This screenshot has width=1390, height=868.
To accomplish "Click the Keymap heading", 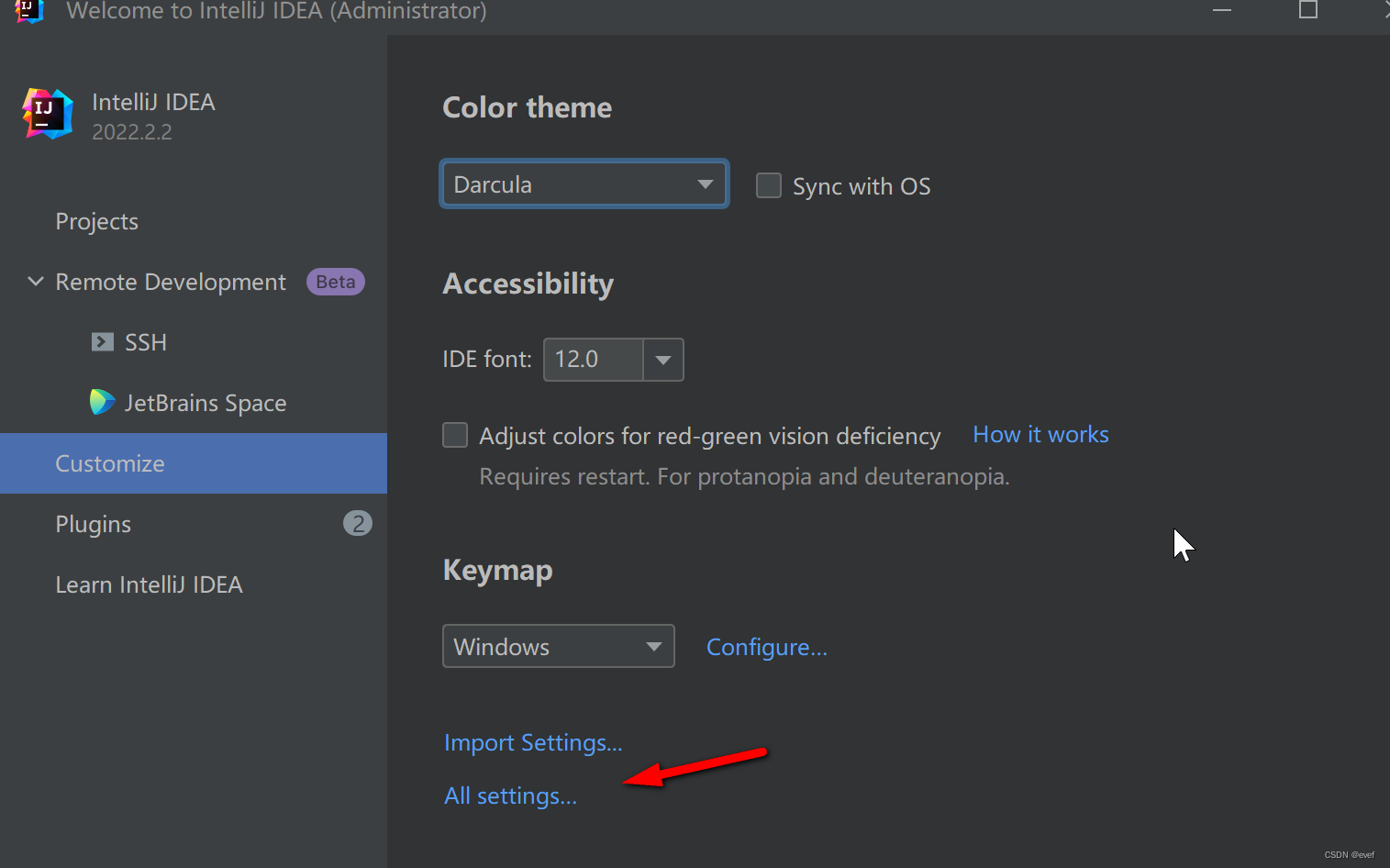I will [498, 570].
